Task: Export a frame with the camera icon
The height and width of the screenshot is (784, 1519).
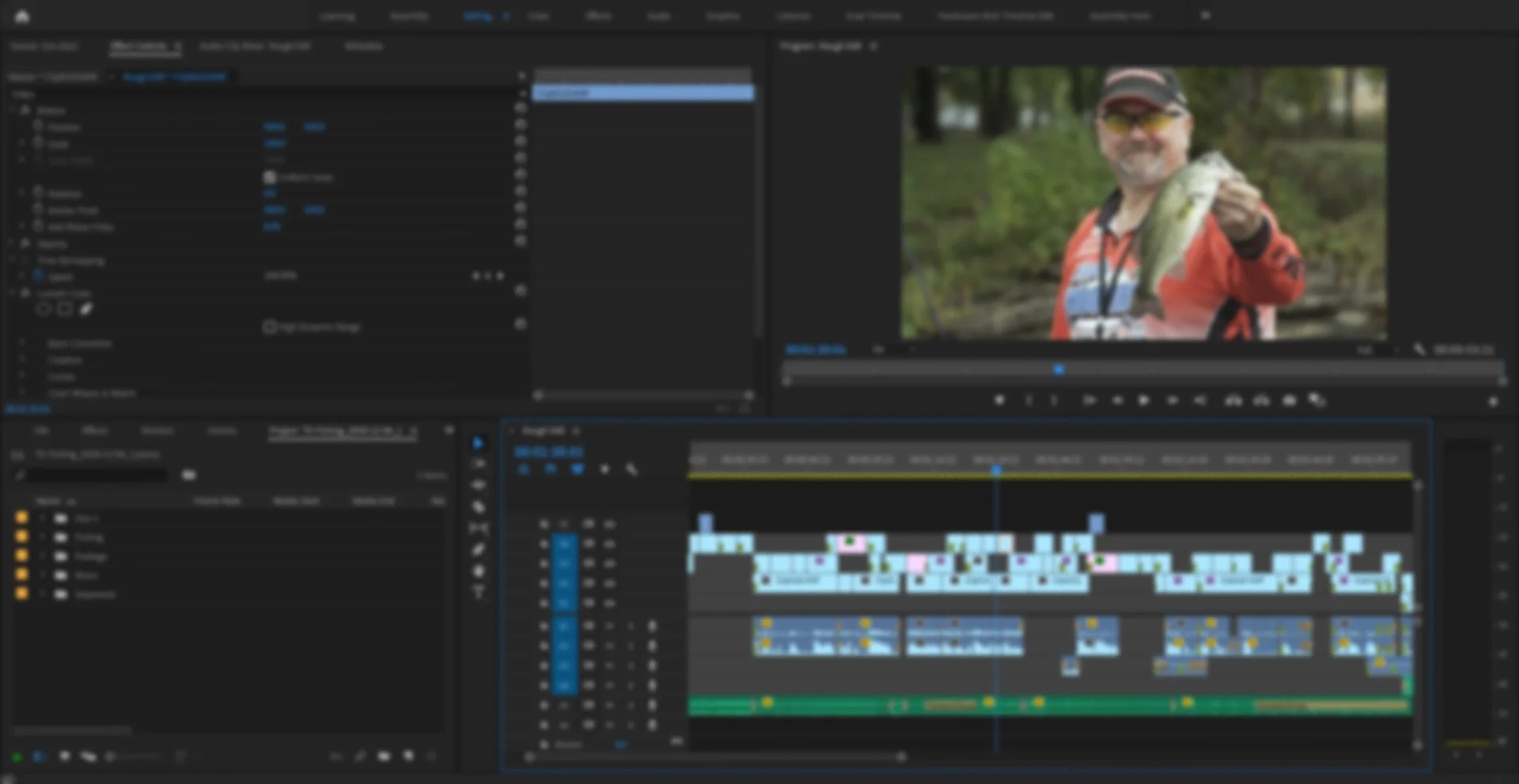Action: click(1289, 400)
